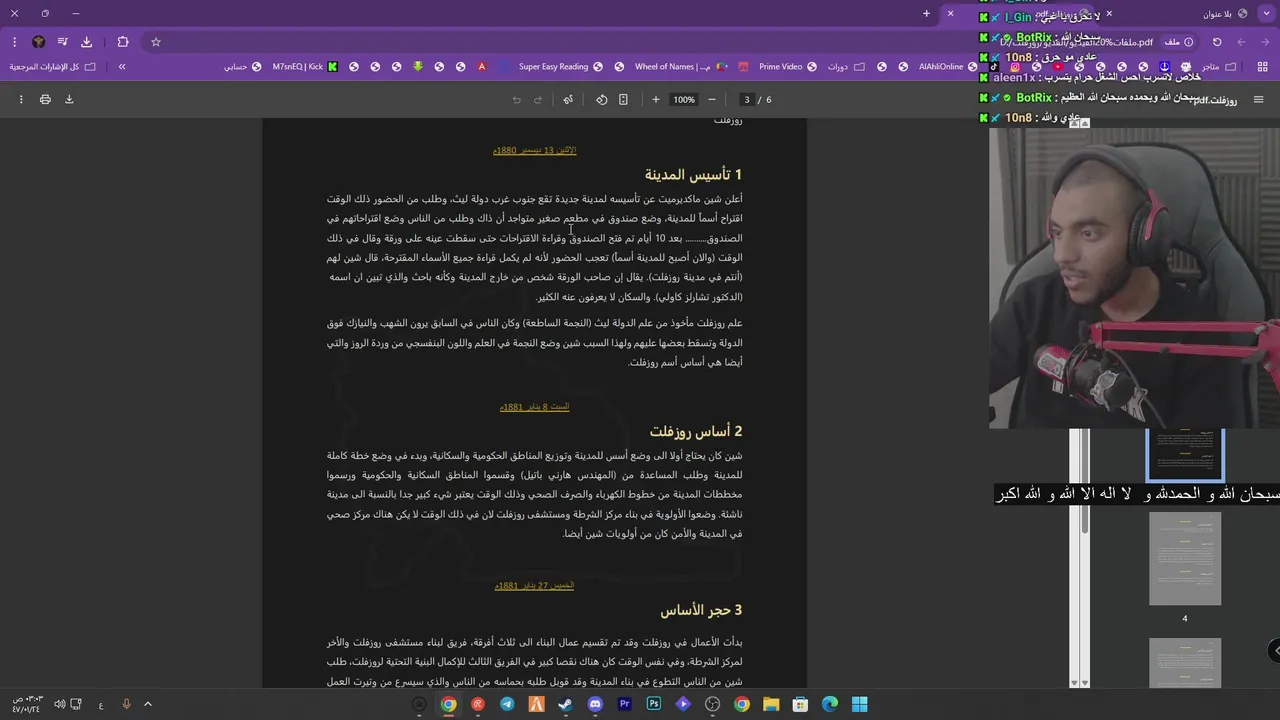Click the heading 1 تأسيس المدينة
This screenshot has height=720, width=1280.
(x=693, y=175)
